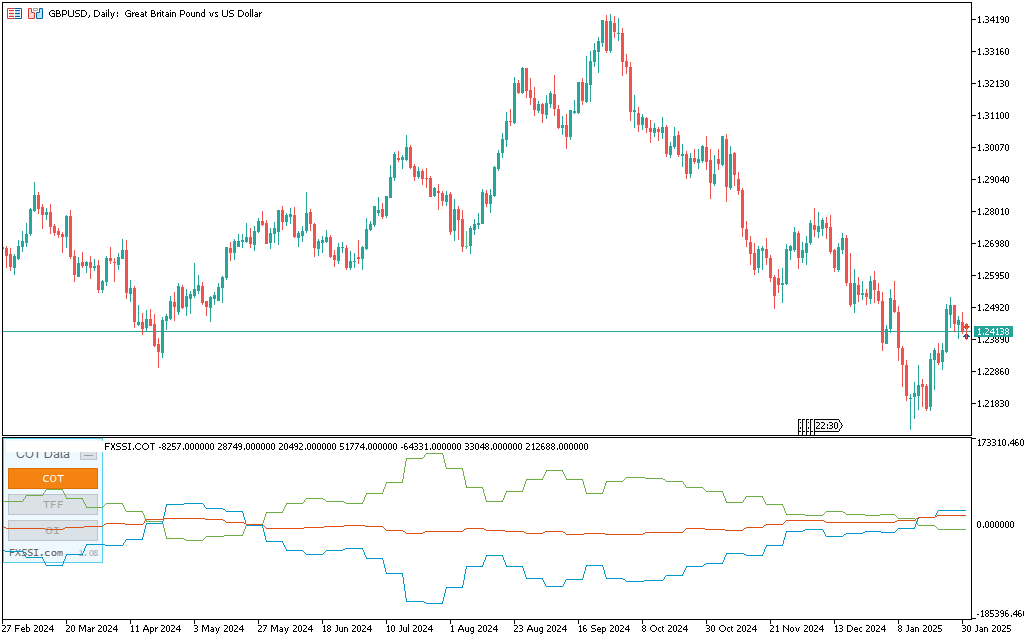Open the FXSSI.com link
This screenshot has height=640, width=1024.
(36, 552)
